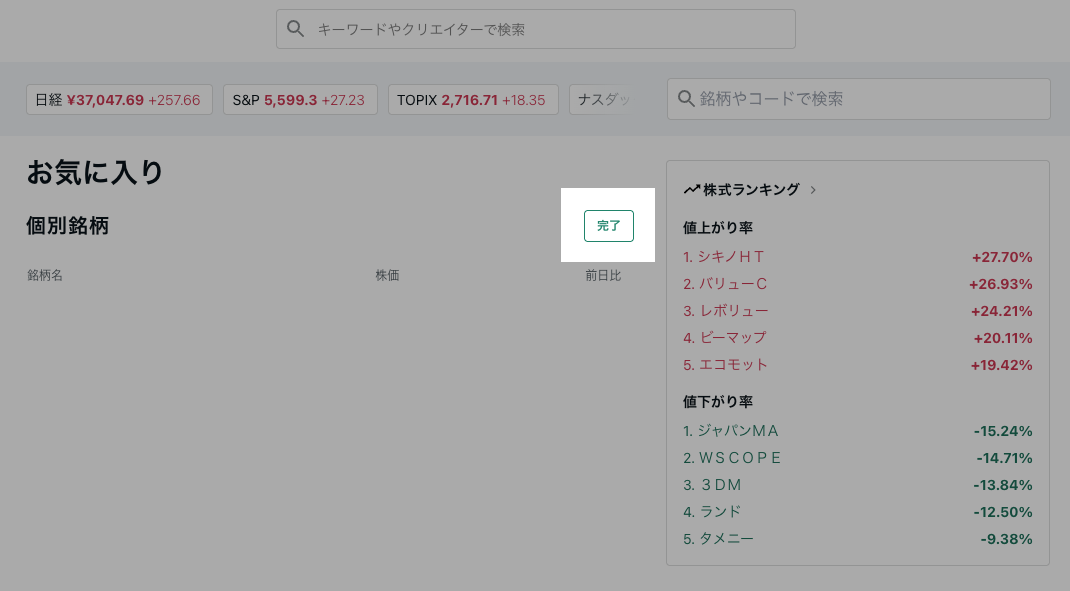Open loser WSCOPE
The image size is (1070, 591).
tap(732, 458)
